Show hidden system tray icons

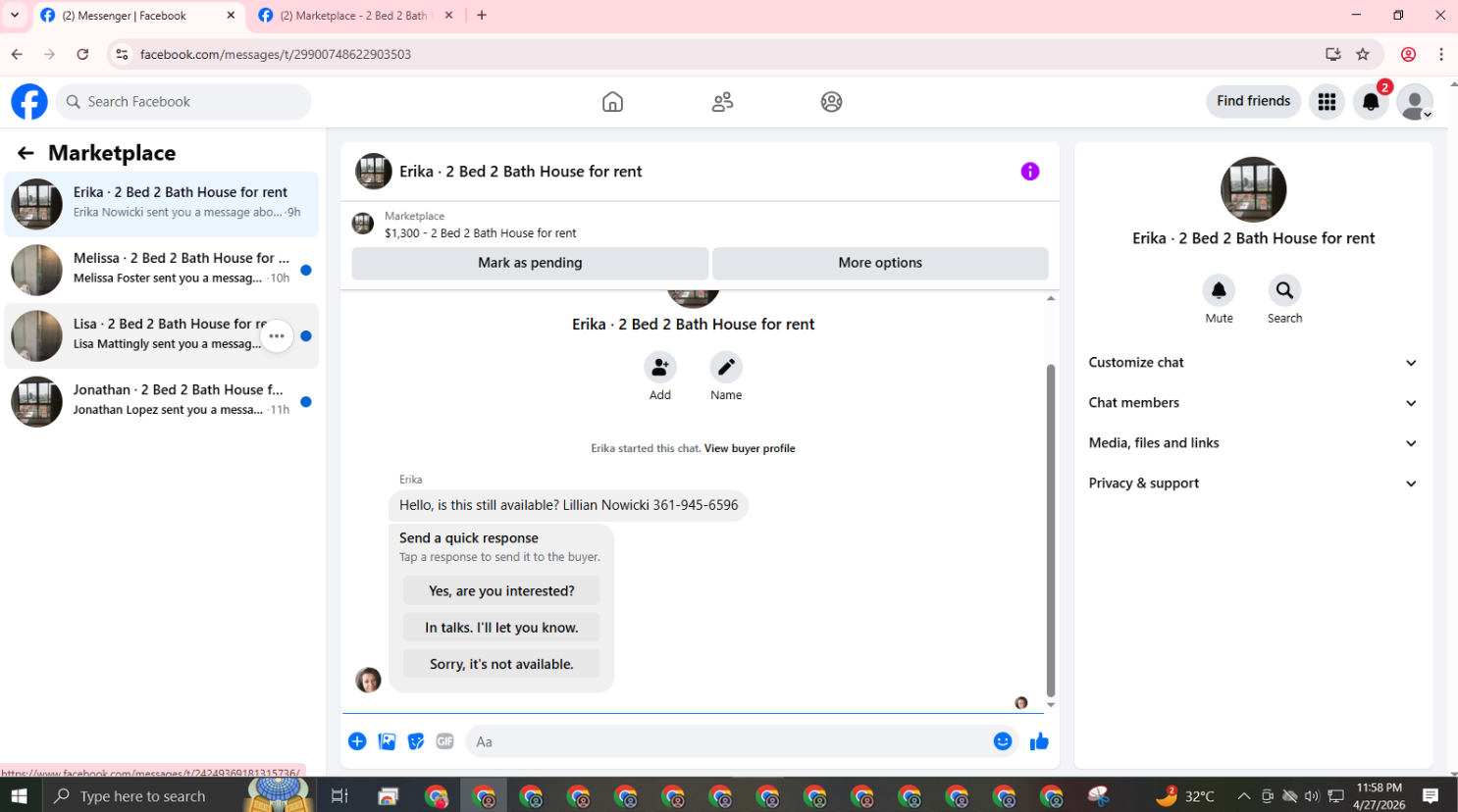click(1243, 796)
